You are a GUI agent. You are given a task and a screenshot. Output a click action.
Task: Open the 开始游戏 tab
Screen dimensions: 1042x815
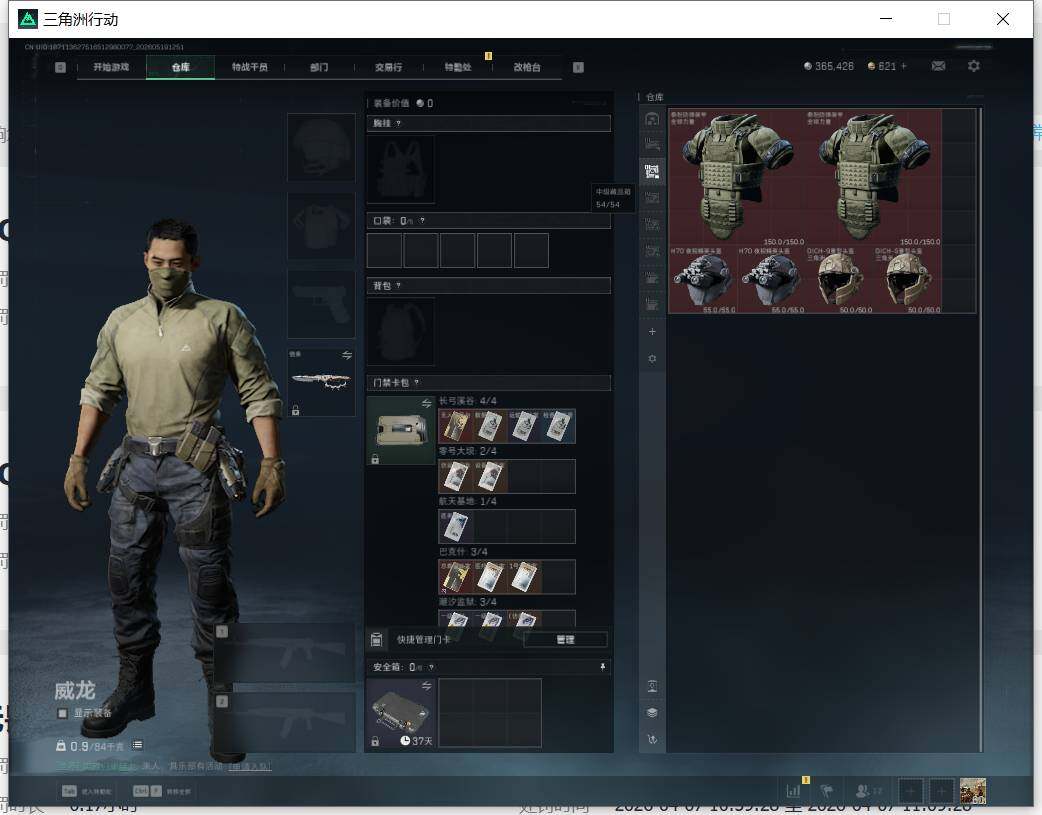pos(111,67)
